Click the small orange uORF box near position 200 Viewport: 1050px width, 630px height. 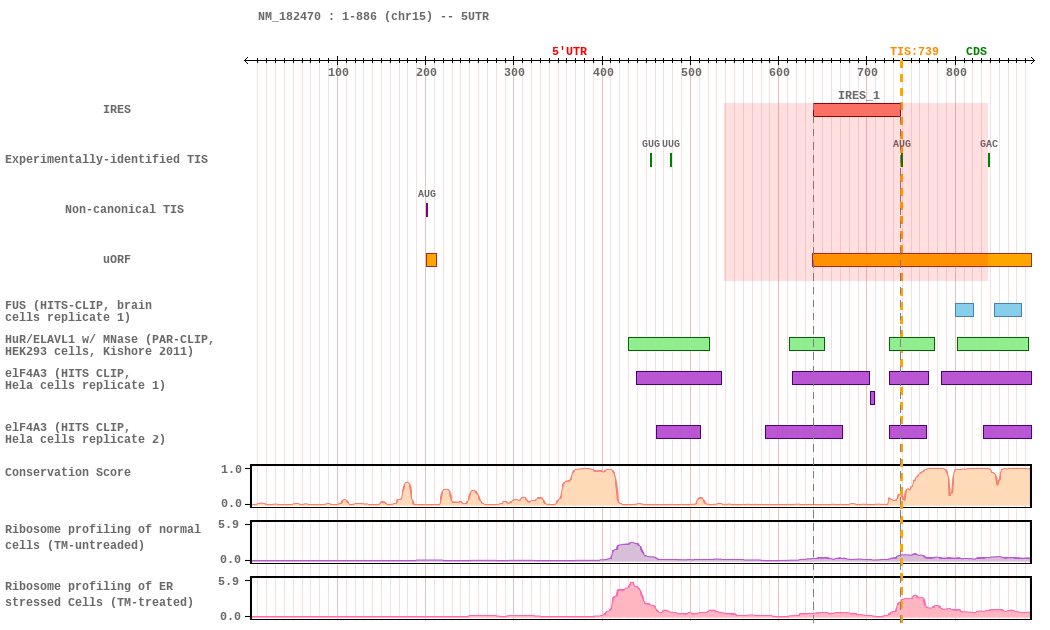(x=431, y=260)
